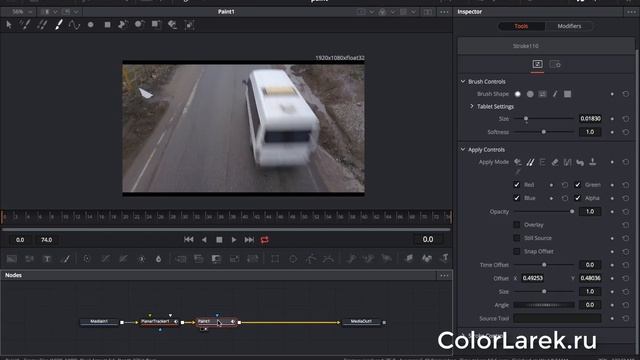The width and height of the screenshot is (640, 360).
Task: Select the arrow pointer tool in the paint toolbar
Action: 9,25
